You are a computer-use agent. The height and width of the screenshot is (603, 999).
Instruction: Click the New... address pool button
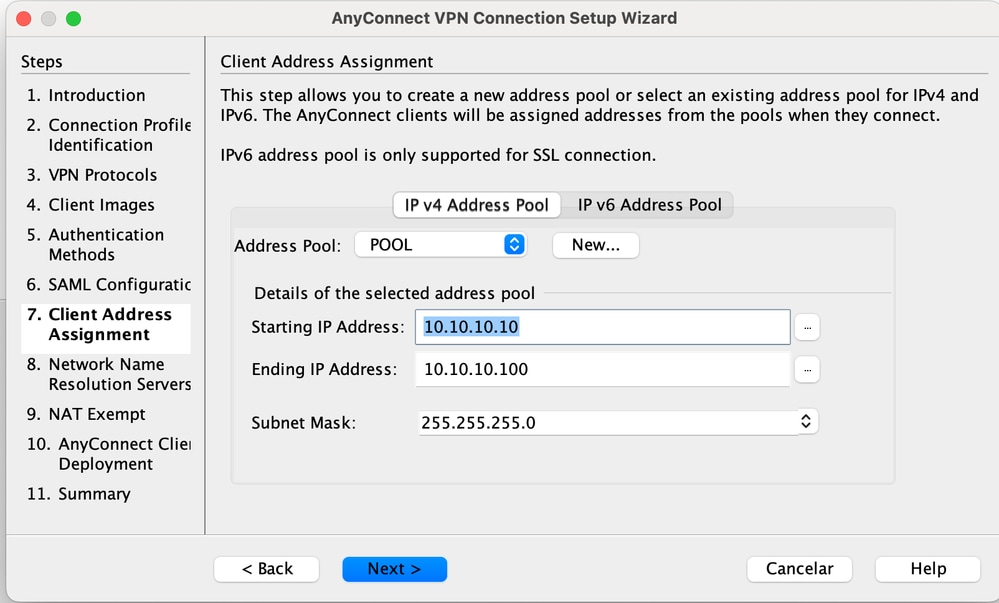pyautogui.click(x=595, y=245)
